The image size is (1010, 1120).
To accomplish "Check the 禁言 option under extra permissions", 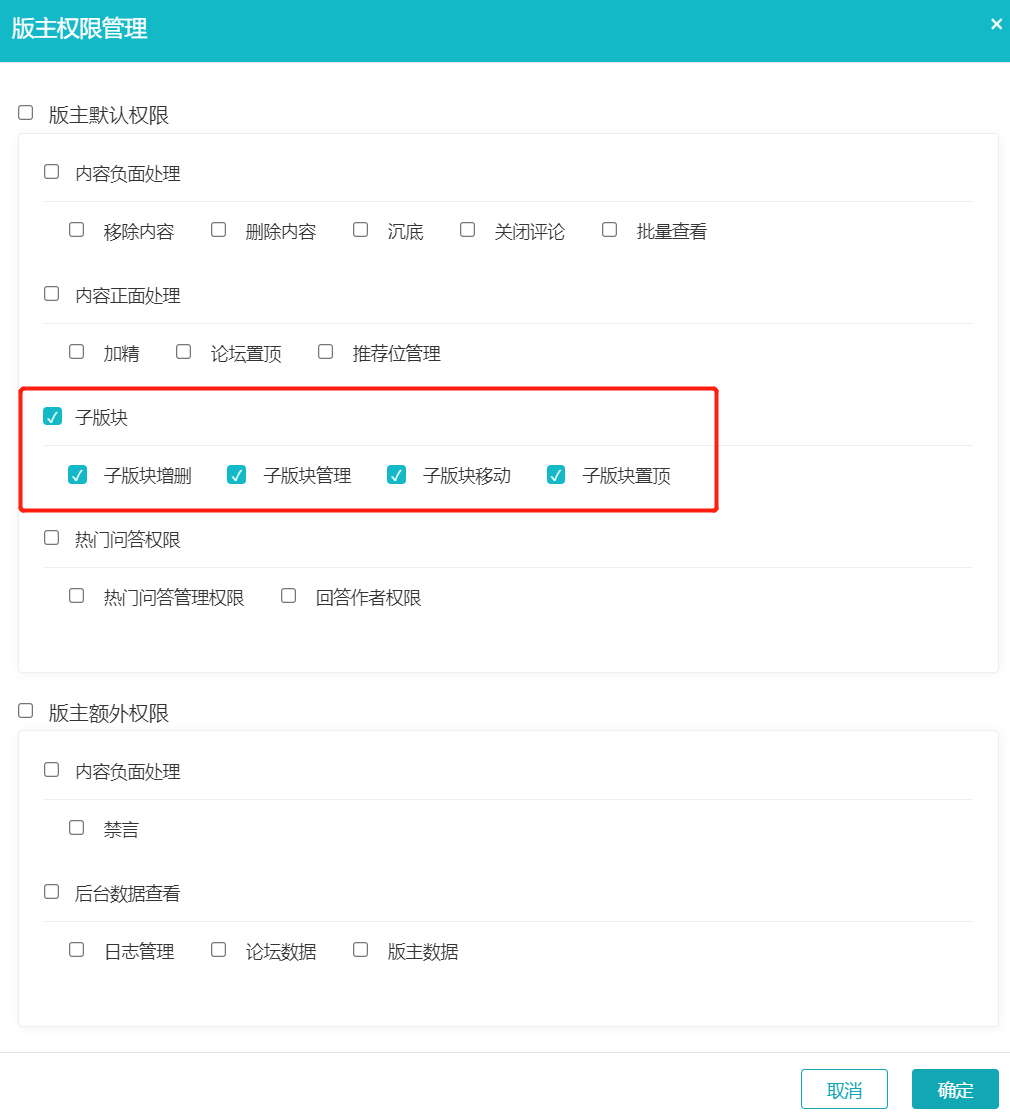I will [76, 827].
